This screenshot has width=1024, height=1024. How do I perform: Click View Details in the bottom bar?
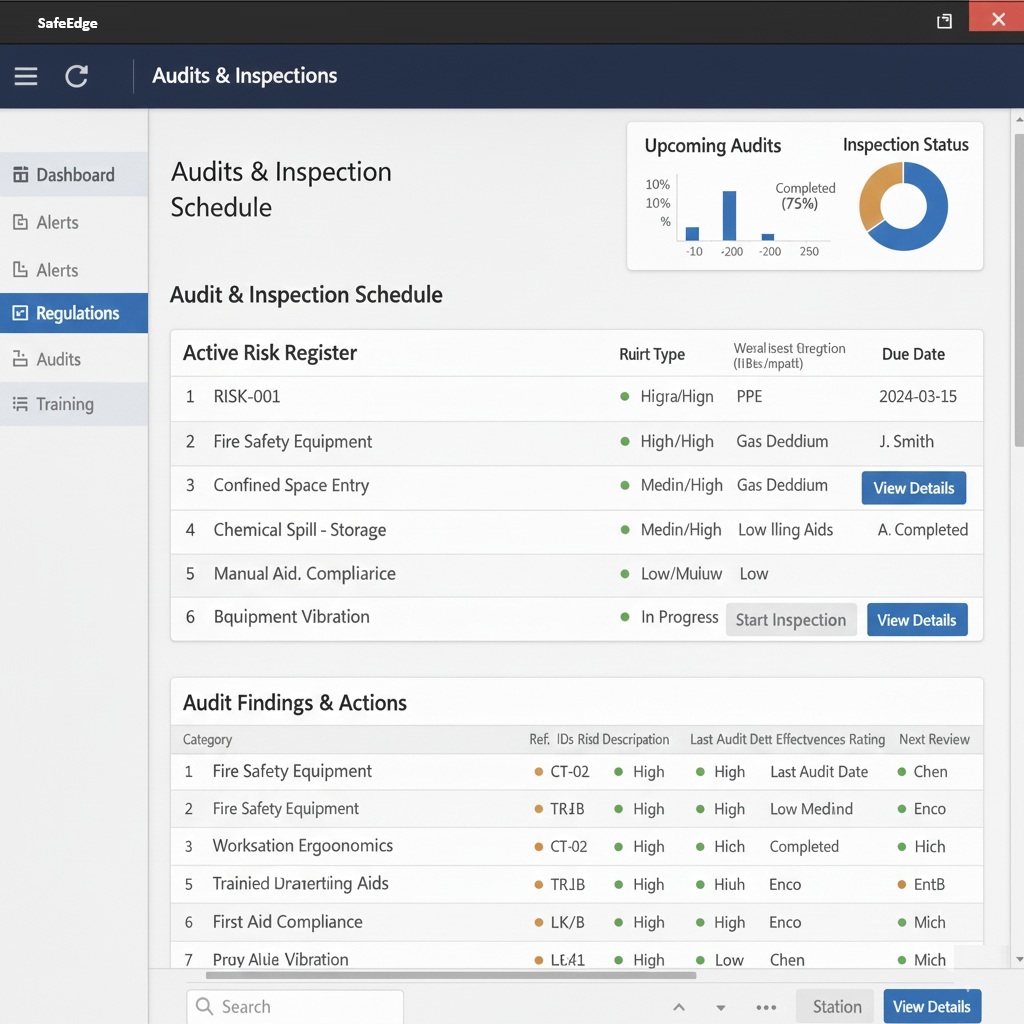click(931, 1007)
